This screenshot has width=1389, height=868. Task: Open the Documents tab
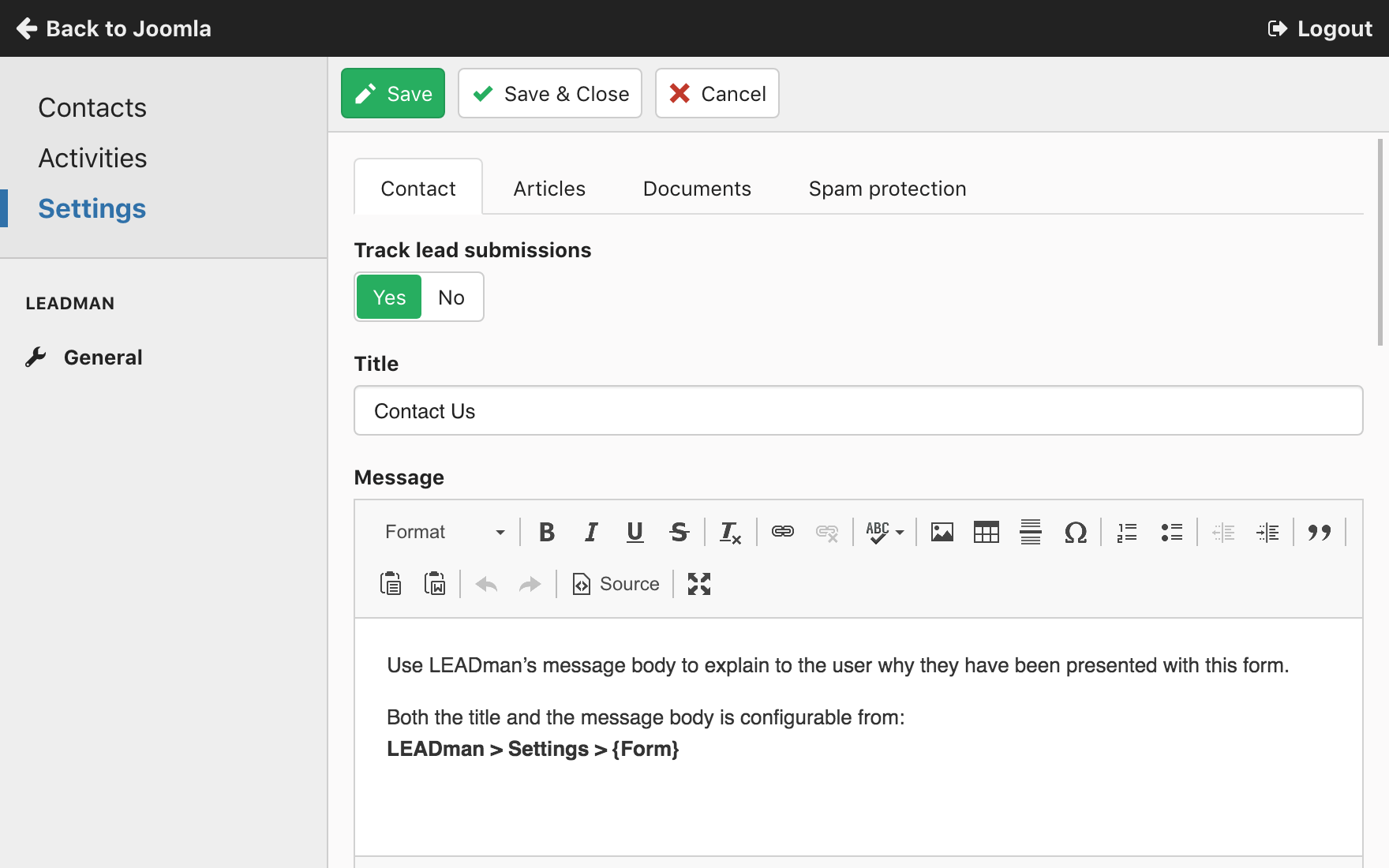point(697,189)
